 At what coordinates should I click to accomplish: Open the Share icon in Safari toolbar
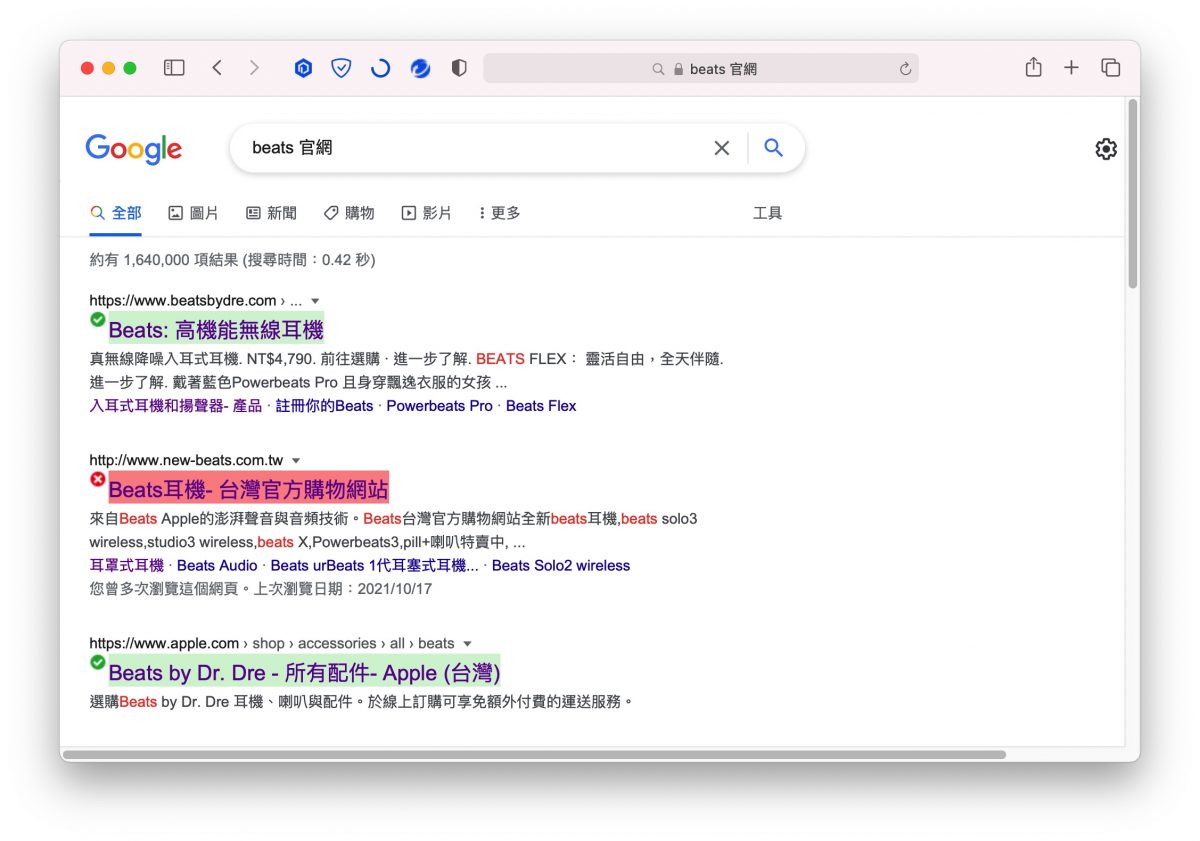point(1033,67)
